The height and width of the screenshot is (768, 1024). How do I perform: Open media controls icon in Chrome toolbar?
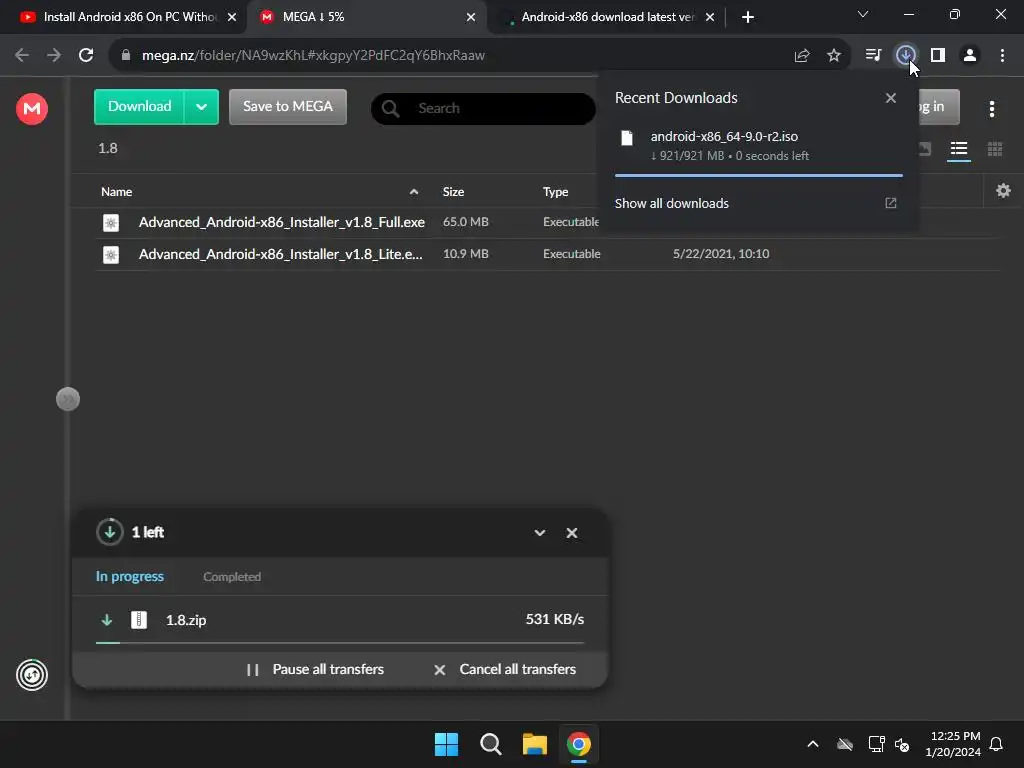(872, 55)
